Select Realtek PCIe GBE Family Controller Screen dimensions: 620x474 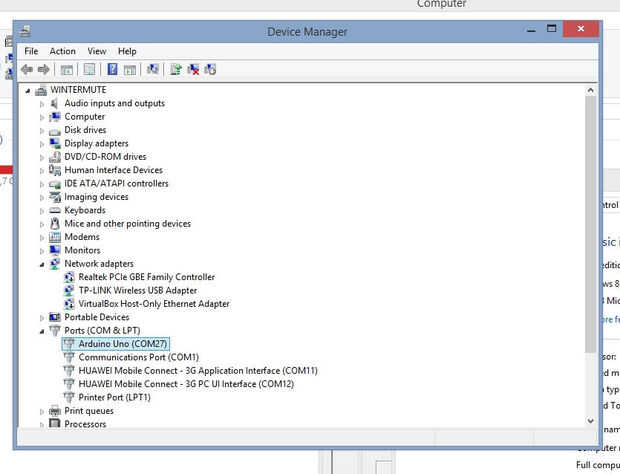click(146, 277)
